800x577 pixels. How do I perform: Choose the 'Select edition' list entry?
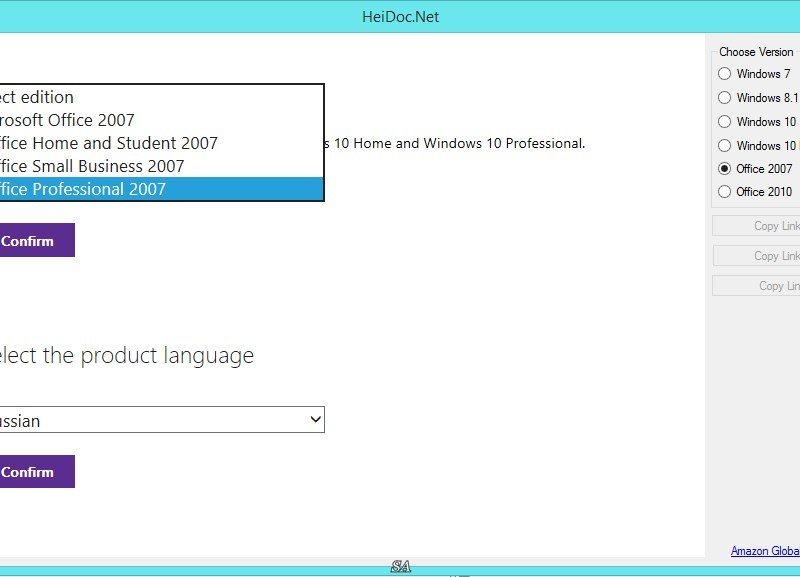point(161,97)
